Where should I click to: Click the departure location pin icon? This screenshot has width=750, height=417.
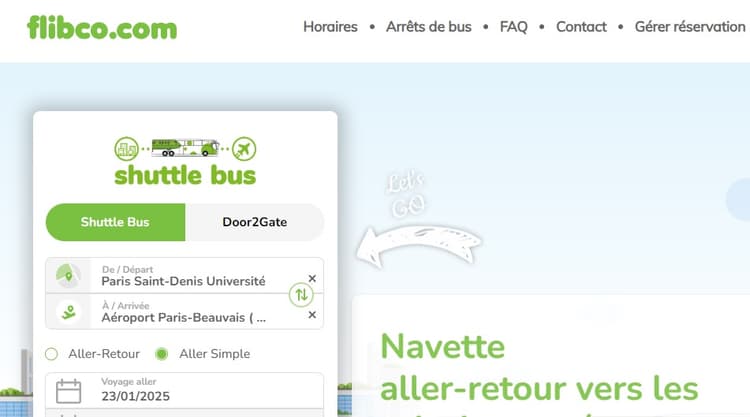(x=68, y=275)
